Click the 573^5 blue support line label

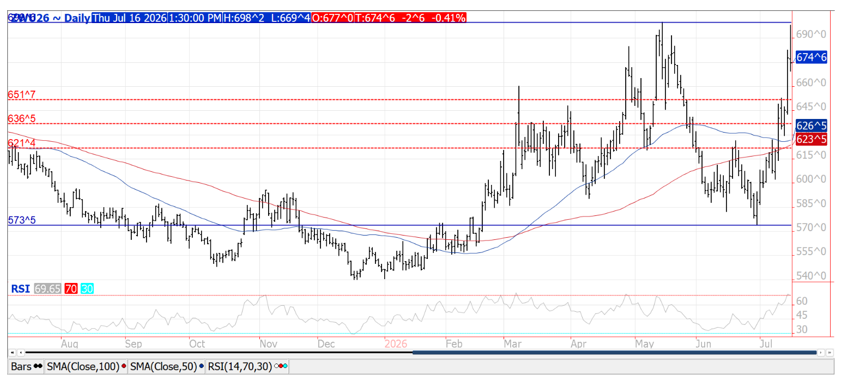click(x=22, y=220)
